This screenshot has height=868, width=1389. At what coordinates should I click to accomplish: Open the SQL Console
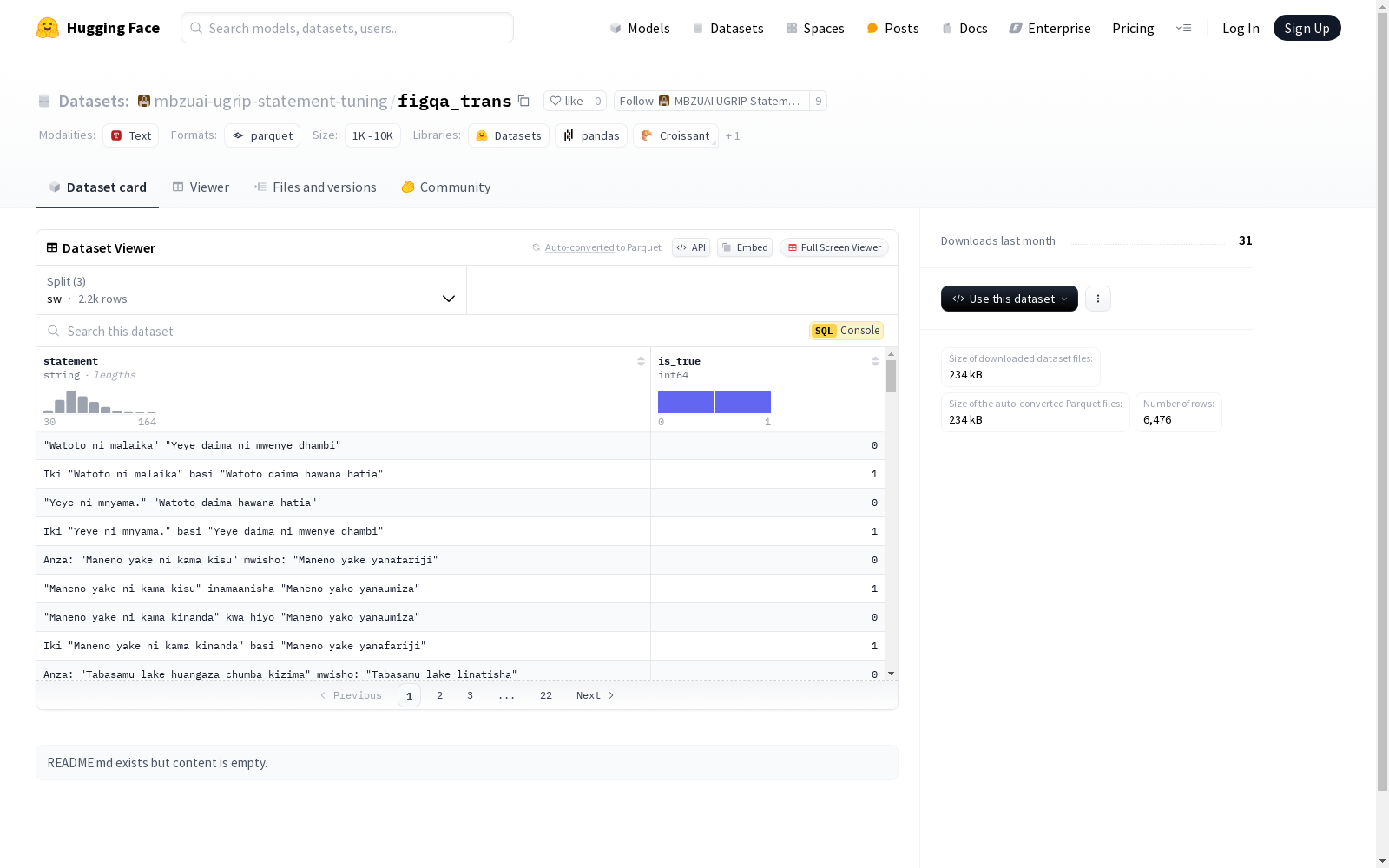click(x=846, y=331)
